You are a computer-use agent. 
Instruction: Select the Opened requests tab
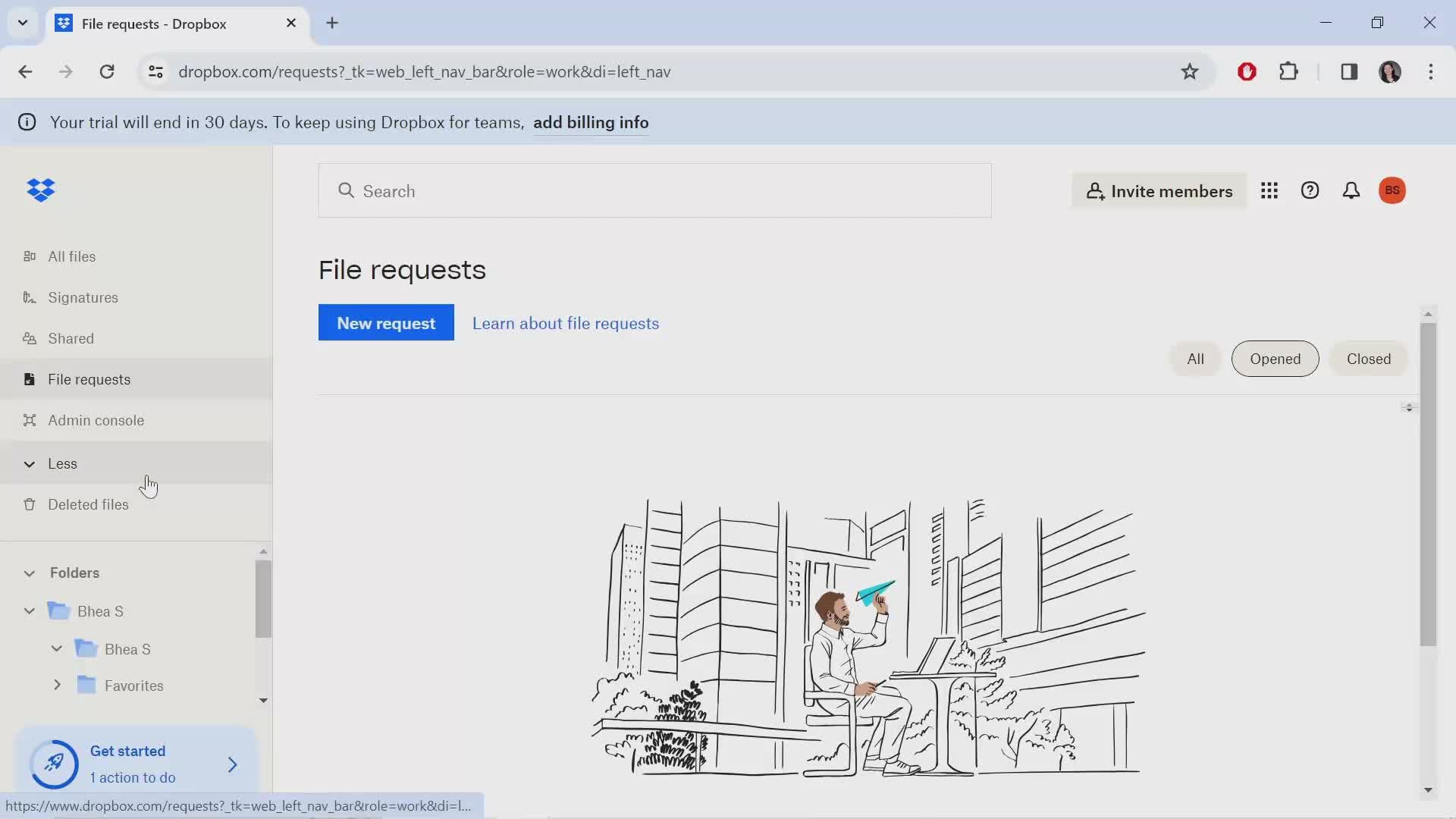click(x=1275, y=358)
